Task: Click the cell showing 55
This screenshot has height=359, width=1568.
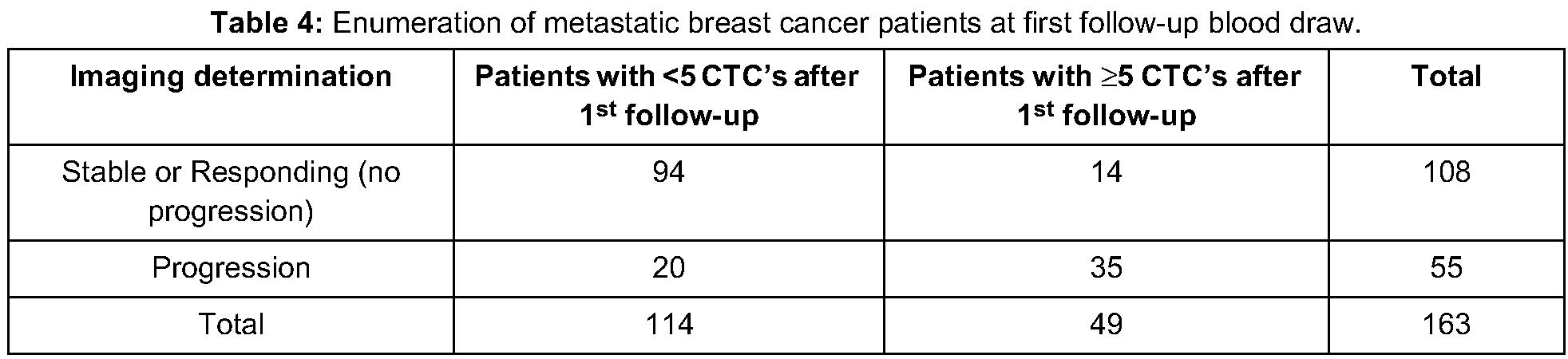Action: (1446, 267)
